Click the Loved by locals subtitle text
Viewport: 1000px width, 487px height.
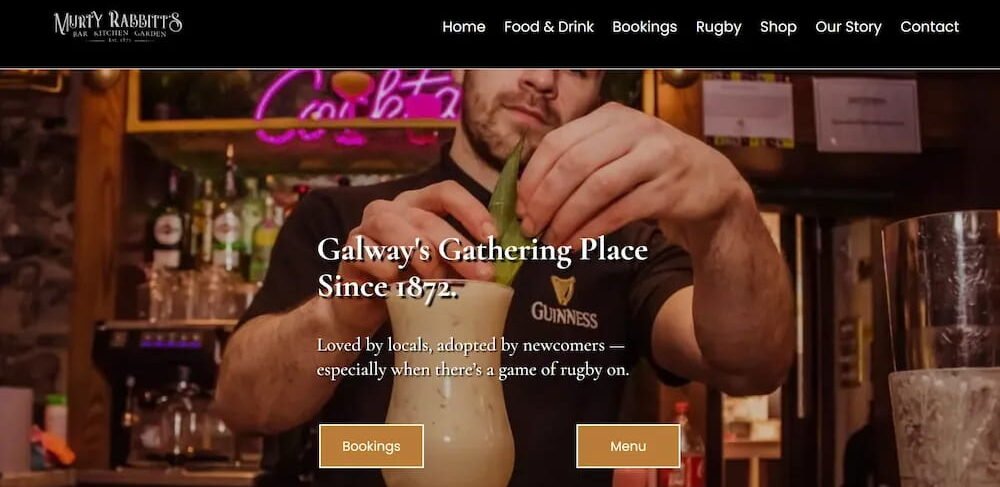(473, 358)
